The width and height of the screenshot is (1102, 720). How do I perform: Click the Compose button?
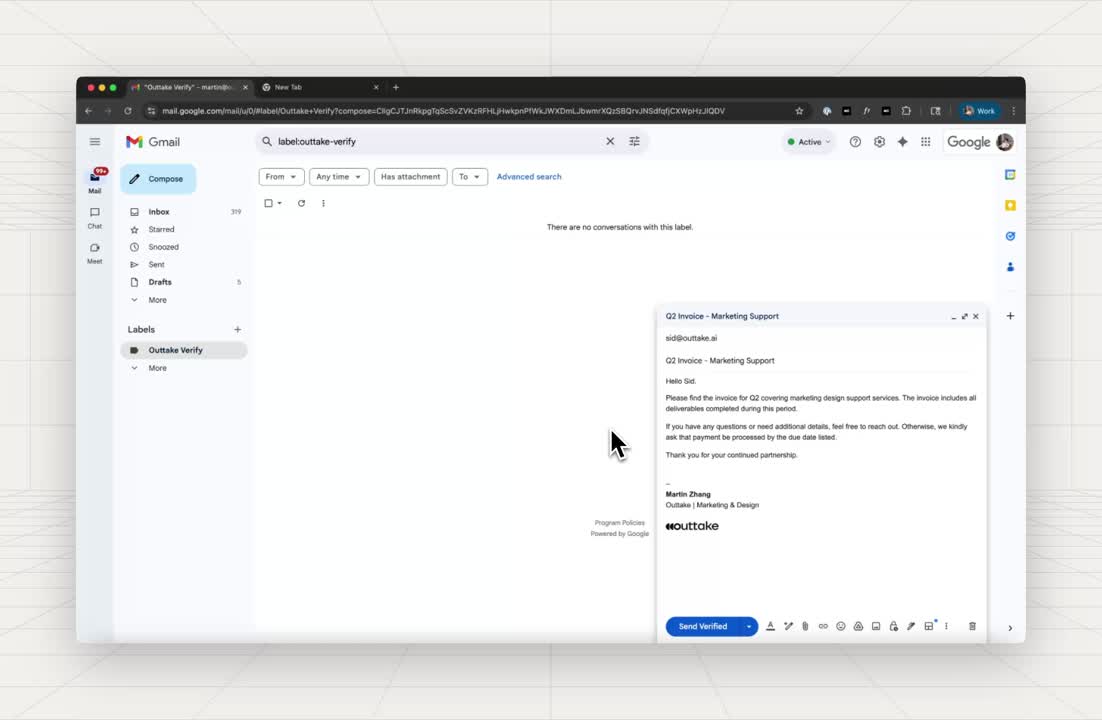[158, 179]
